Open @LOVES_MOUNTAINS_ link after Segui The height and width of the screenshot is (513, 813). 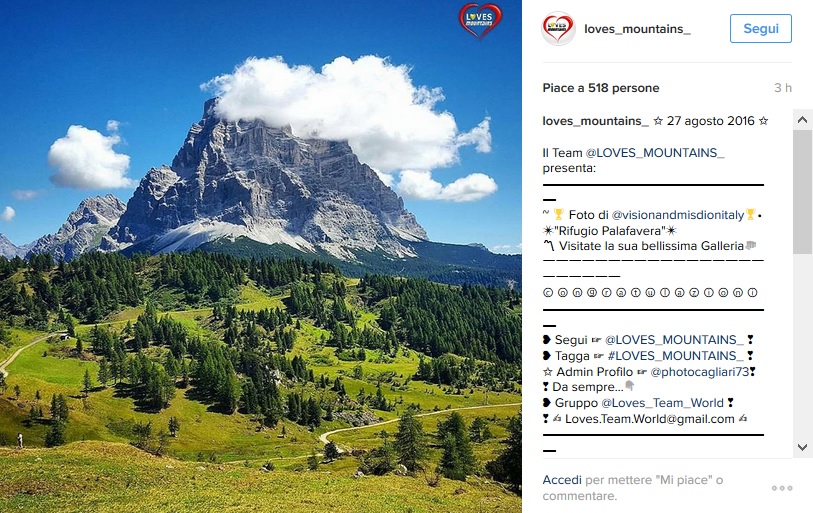tap(674, 340)
